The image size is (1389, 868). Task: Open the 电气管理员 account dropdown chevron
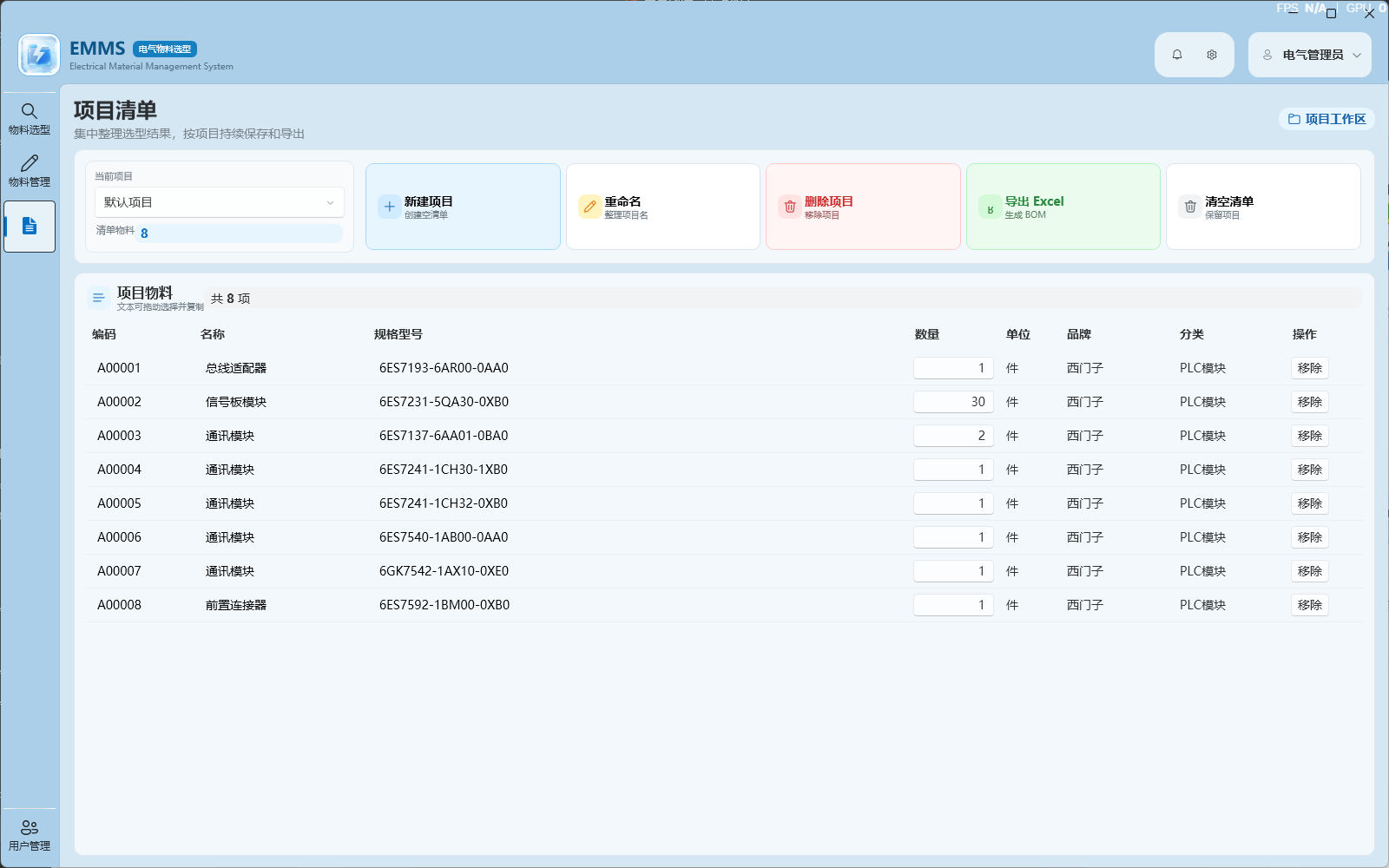point(1357,55)
